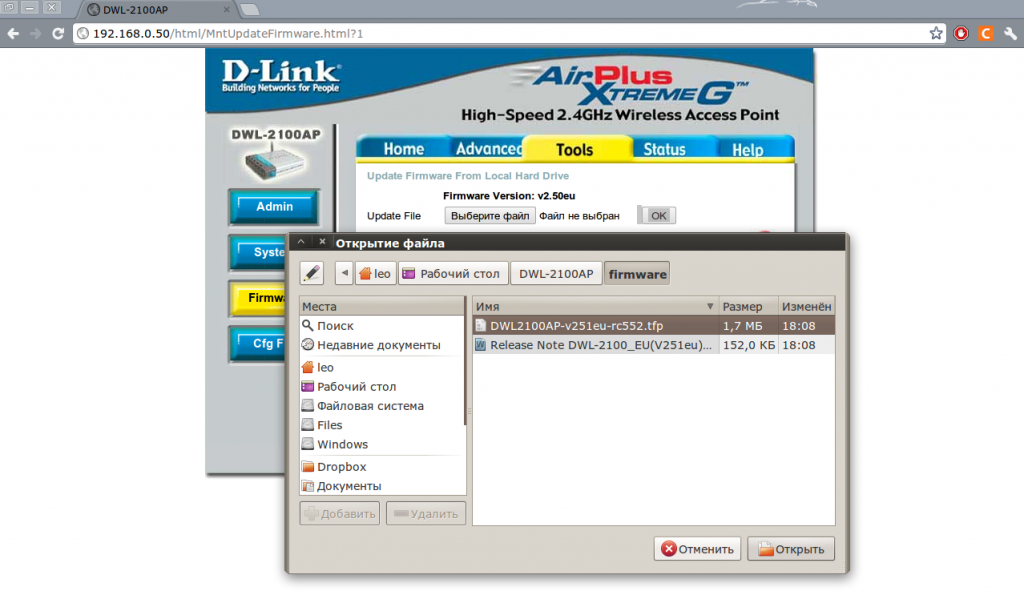Image resolution: width=1024 pixels, height=595 pixels.
Task: Open Документы bookmark in sidebar
Action: 383,486
